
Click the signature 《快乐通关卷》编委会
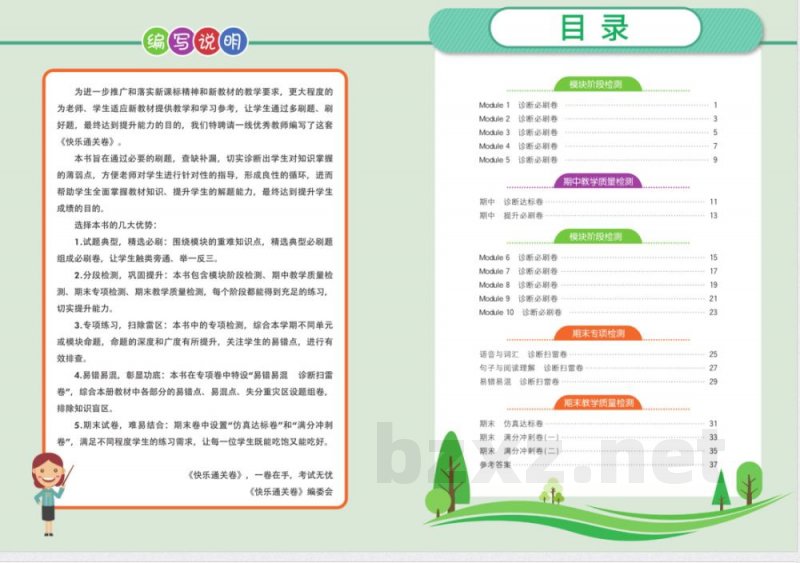point(291,492)
